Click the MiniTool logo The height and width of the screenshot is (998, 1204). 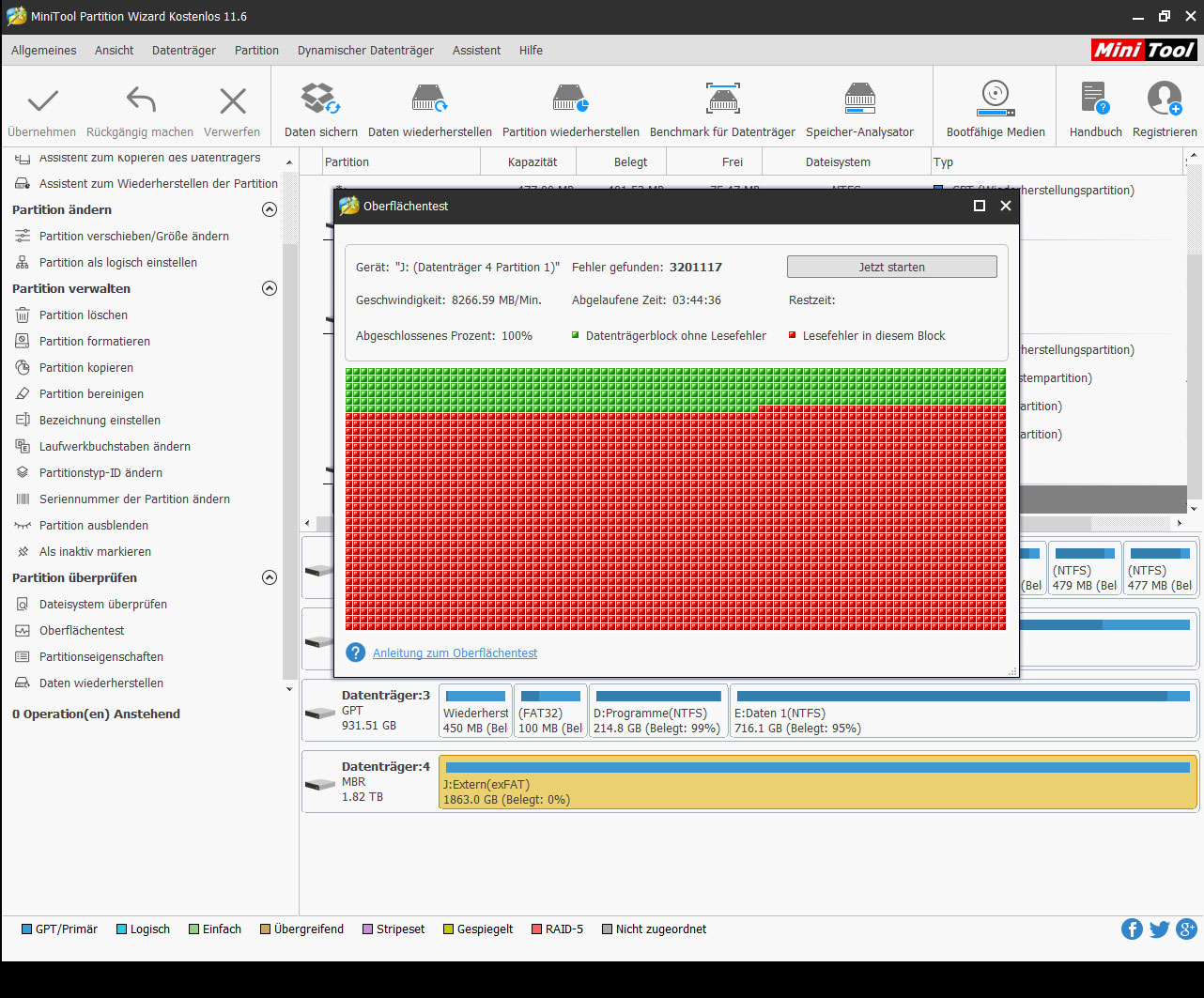coord(1144,50)
